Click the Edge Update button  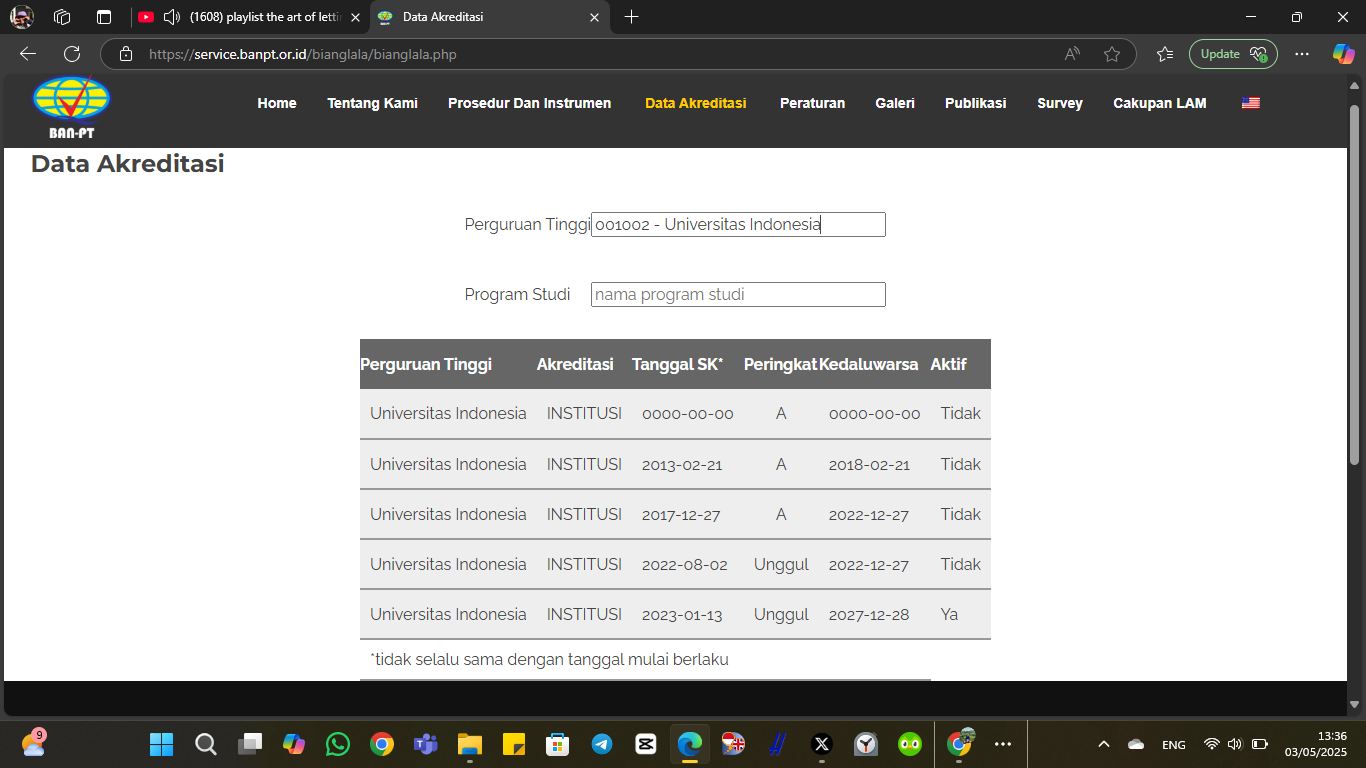1233,54
